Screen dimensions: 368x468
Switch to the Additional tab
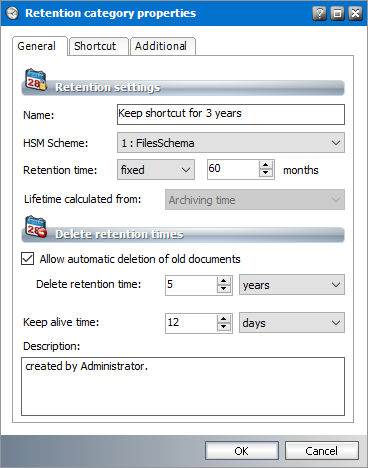coord(163,46)
